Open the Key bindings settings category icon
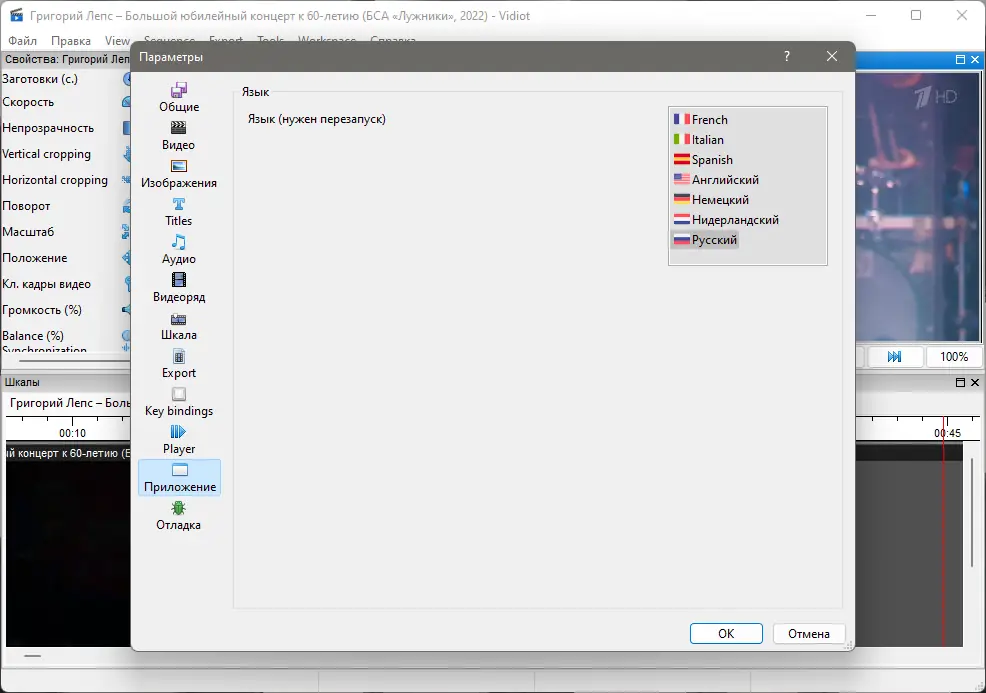Screen dimensions: 986x693 coord(179,402)
